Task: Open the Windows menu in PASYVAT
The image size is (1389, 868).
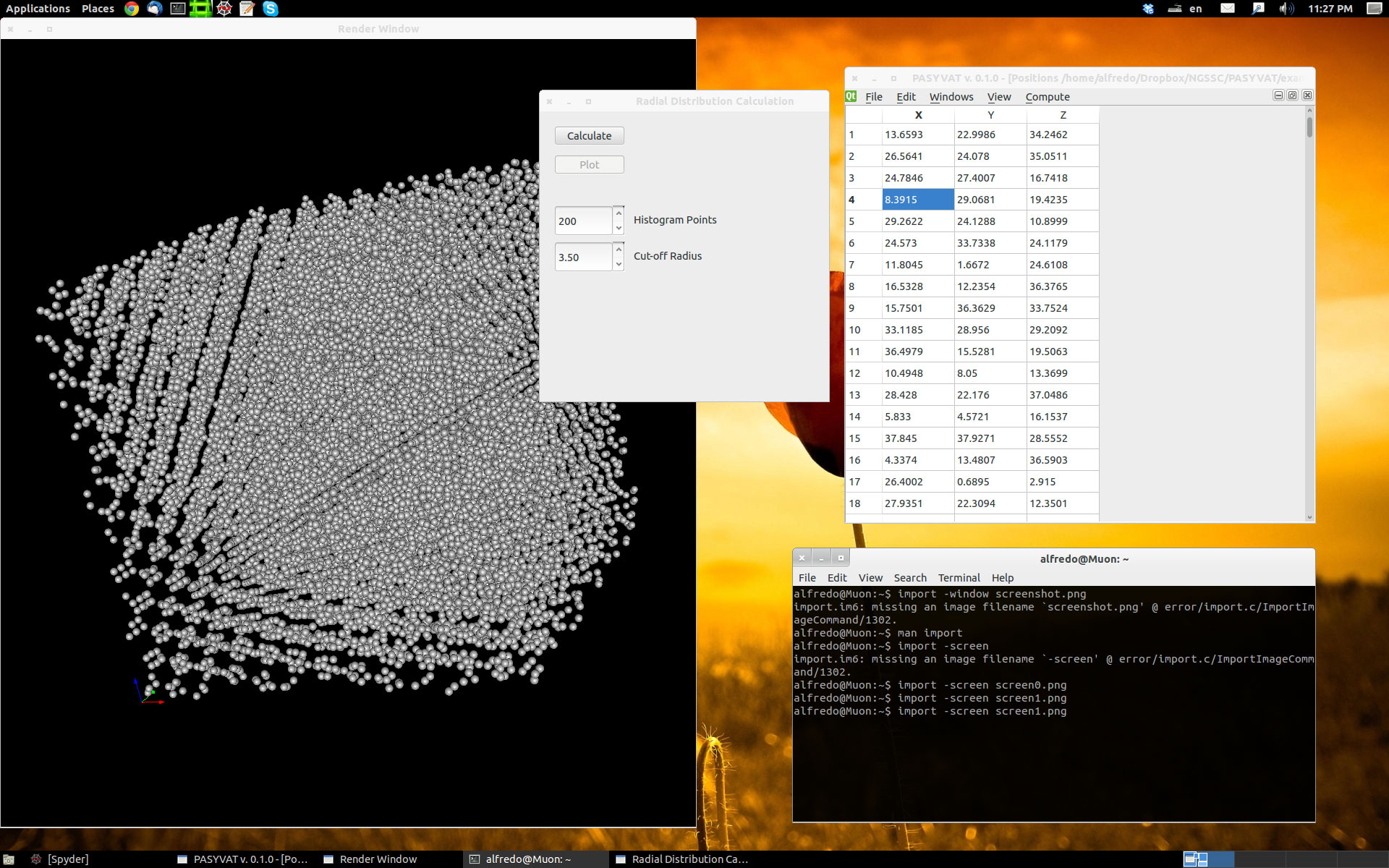Action: tap(951, 97)
